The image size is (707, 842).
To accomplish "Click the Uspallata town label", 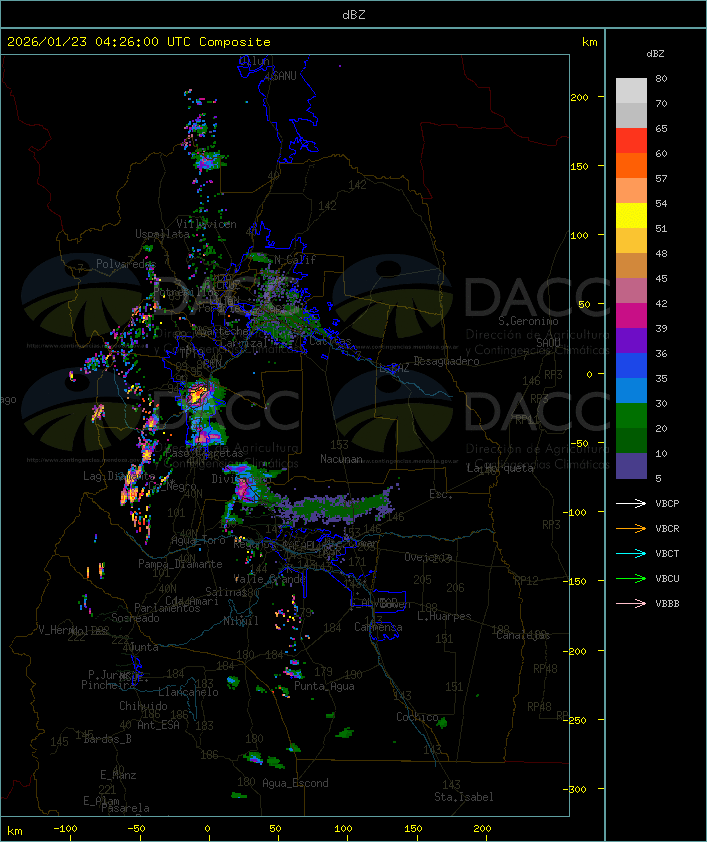I will click(162, 234).
